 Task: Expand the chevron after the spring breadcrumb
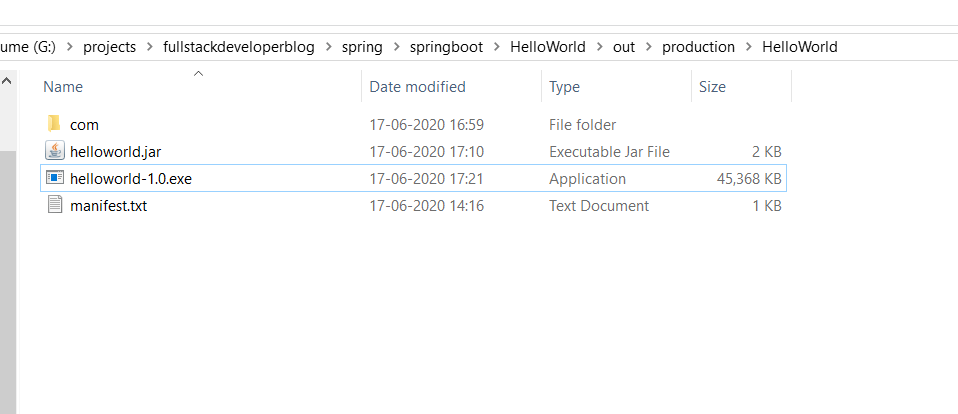396,47
